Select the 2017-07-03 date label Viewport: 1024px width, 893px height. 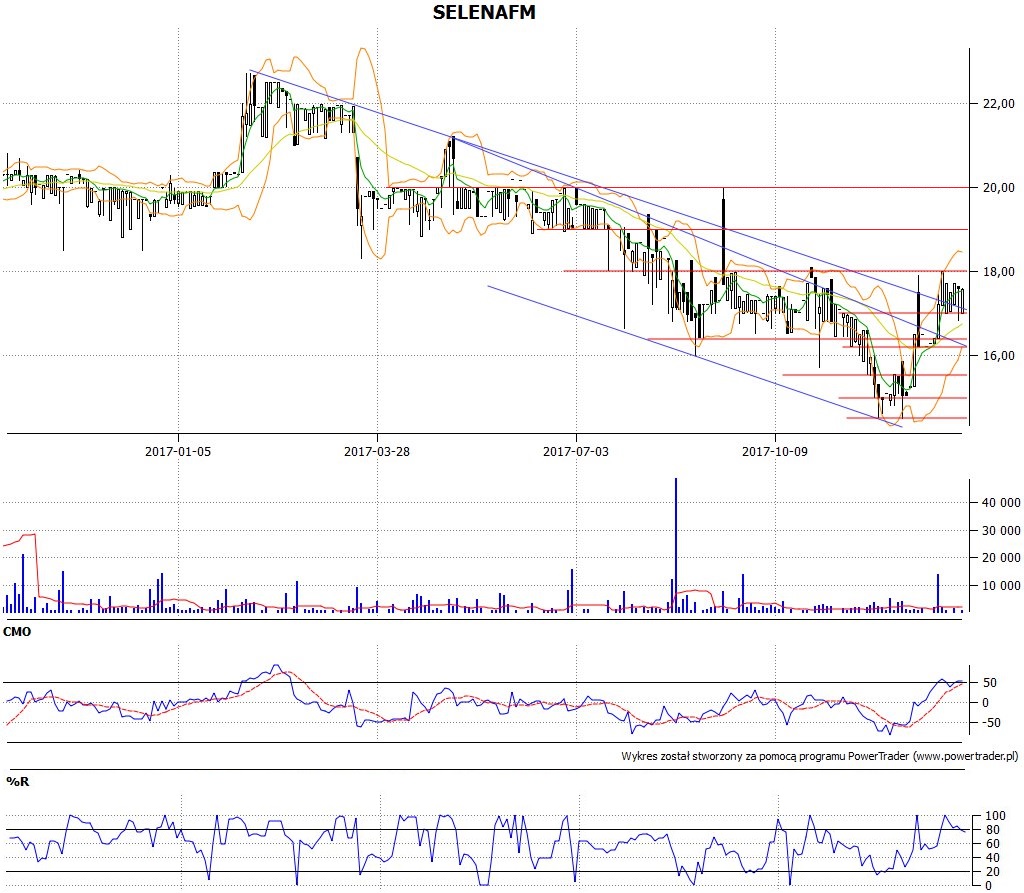(576, 451)
